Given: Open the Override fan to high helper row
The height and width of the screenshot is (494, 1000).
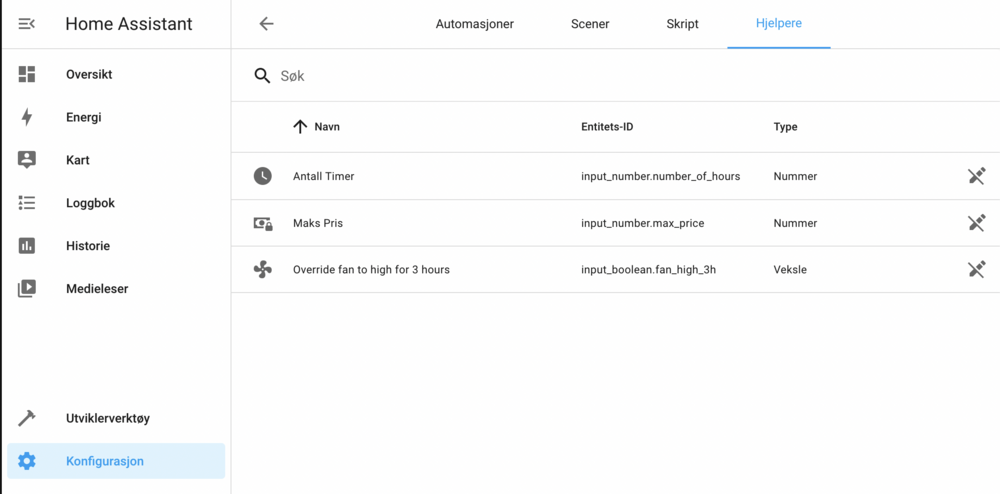Looking at the screenshot, I should pyautogui.click(x=371, y=270).
